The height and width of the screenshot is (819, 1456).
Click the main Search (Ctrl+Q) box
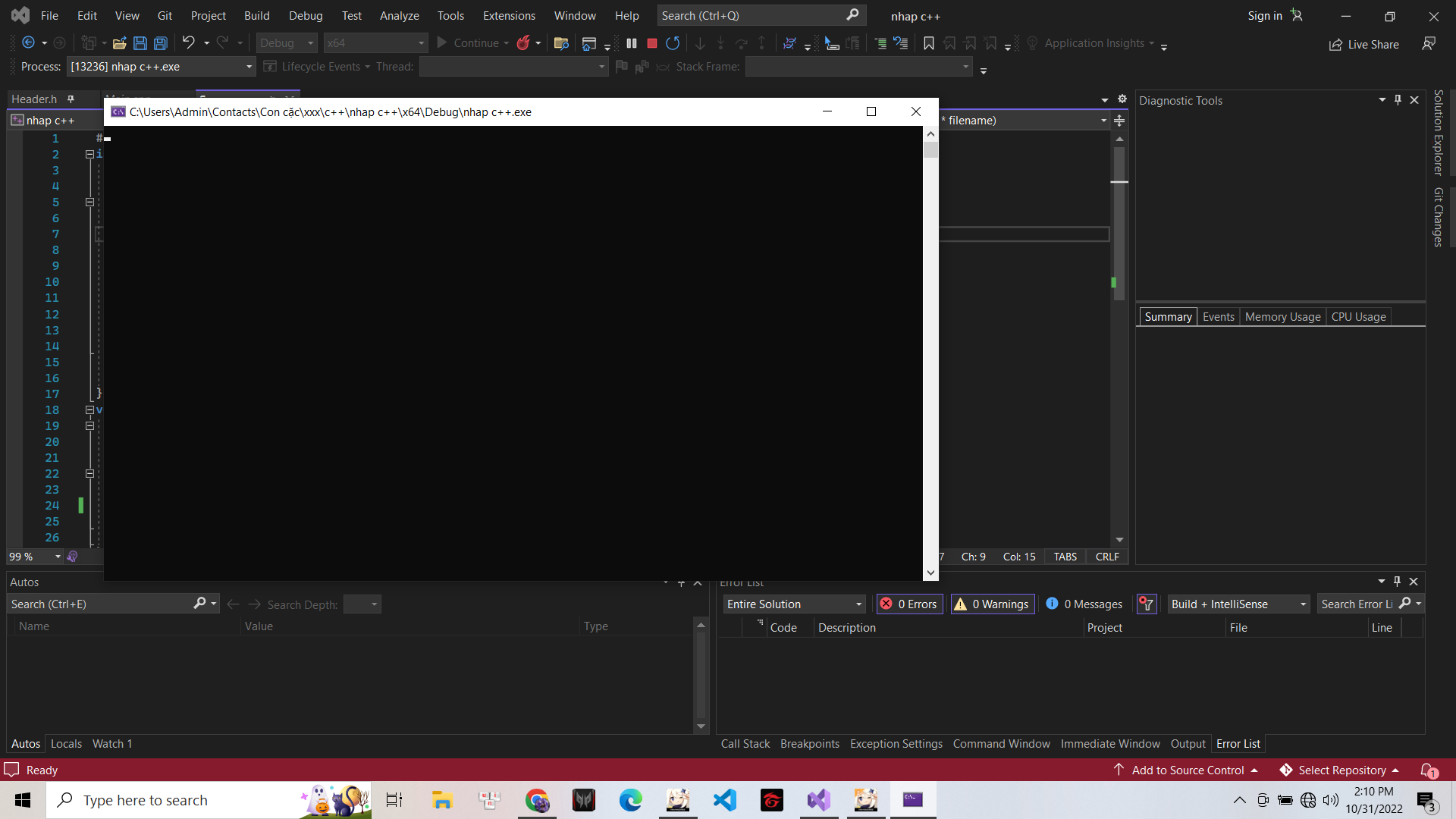coord(761,15)
